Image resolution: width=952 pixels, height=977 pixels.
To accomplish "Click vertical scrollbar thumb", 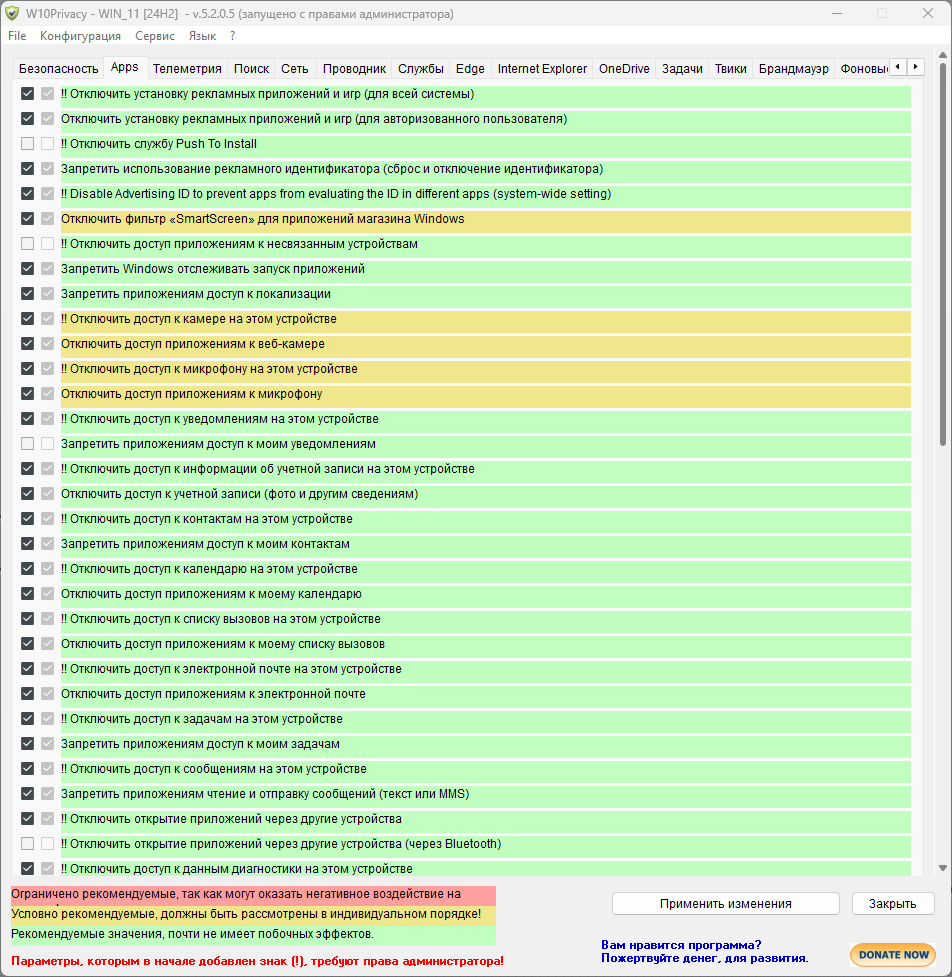I will (x=943, y=254).
